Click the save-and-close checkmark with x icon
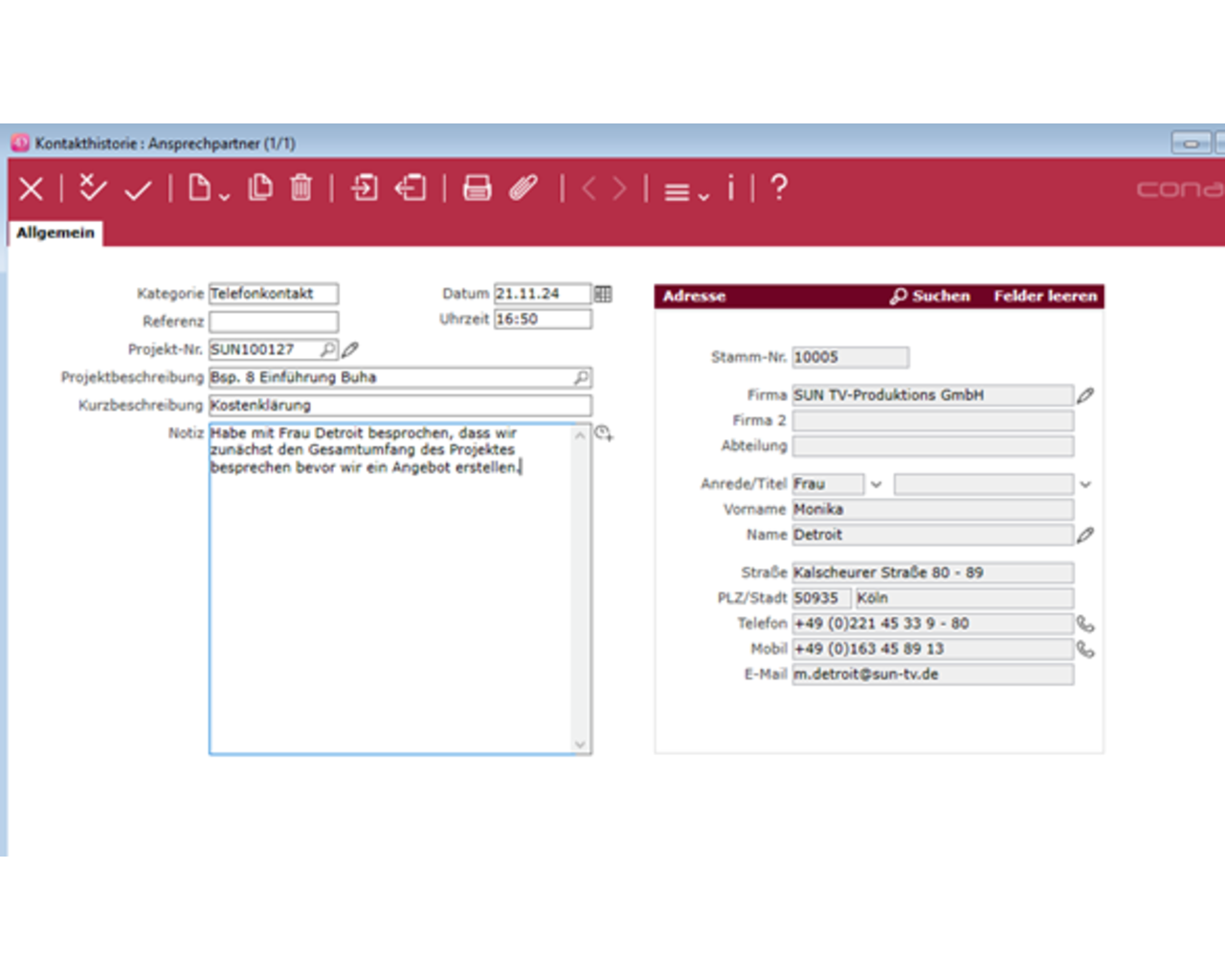Viewport: 1225px width, 980px height. coord(92,188)
